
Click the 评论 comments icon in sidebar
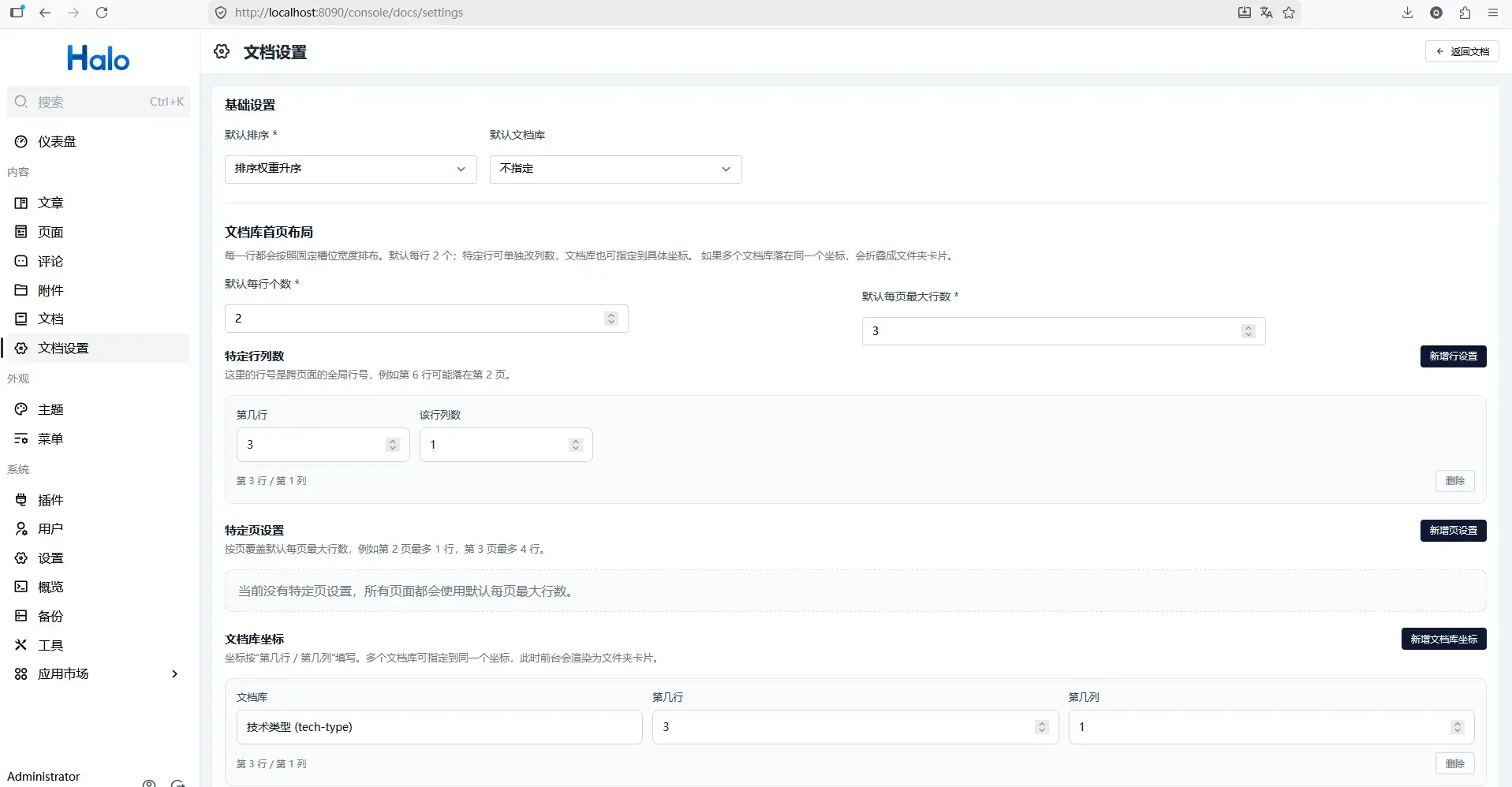click(21, 261)
